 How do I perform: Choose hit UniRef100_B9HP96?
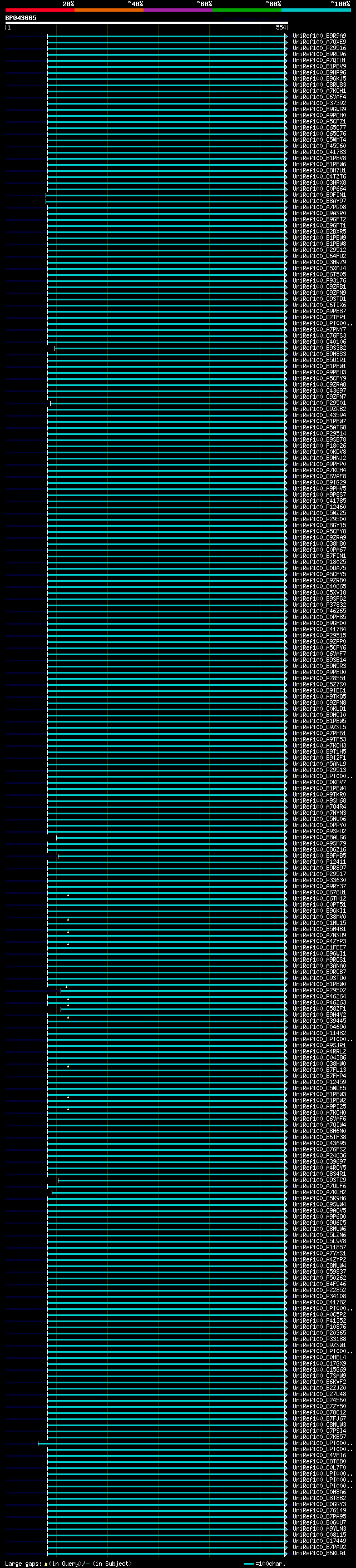[319, 72]
